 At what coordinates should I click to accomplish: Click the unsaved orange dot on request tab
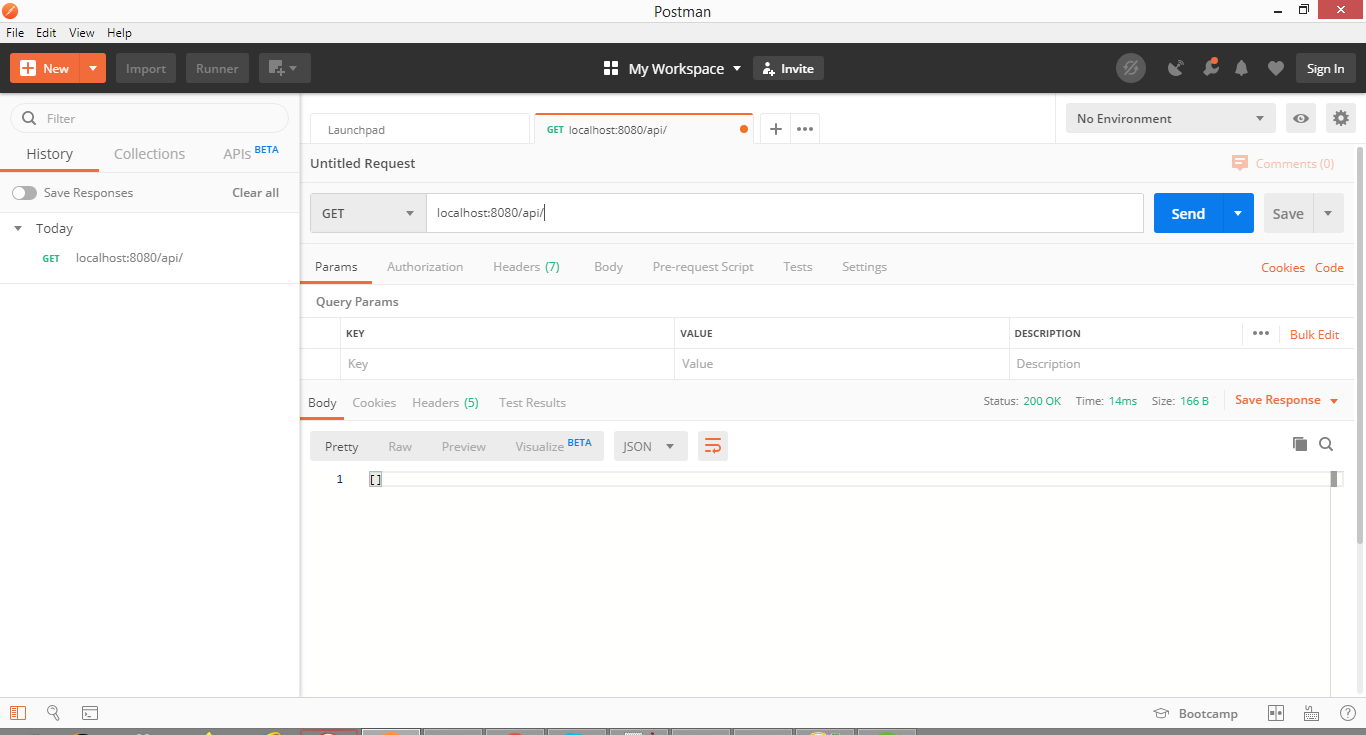coord(743,130)
